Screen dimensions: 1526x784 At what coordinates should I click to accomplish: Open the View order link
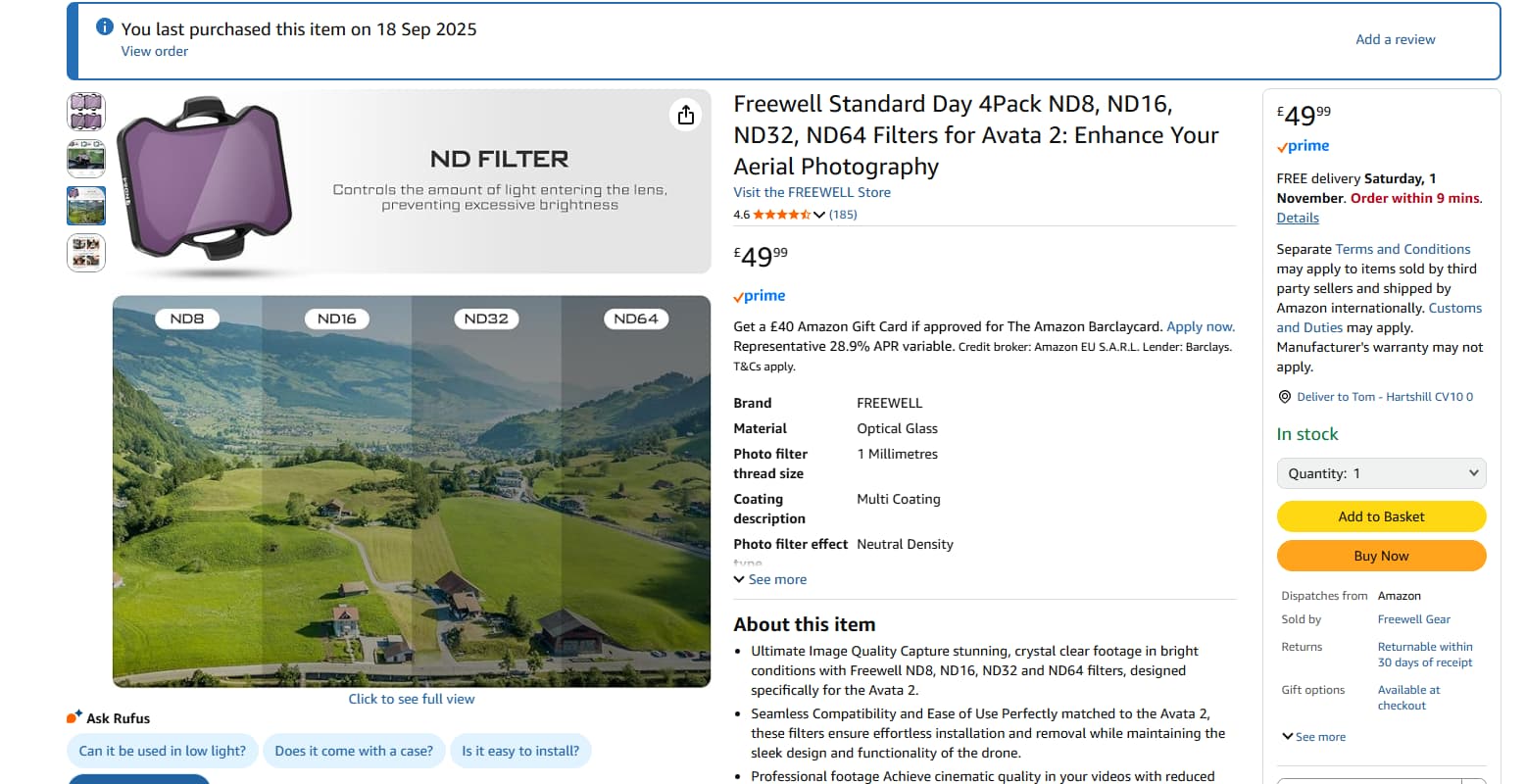[154, 51]
